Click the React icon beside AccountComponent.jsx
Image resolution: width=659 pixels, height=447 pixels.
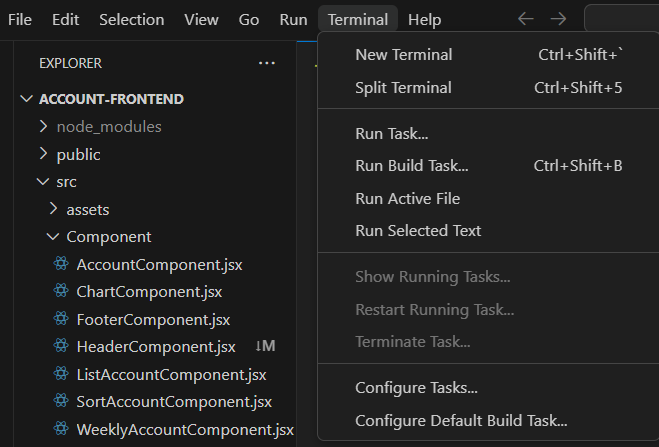click(61, 265)
